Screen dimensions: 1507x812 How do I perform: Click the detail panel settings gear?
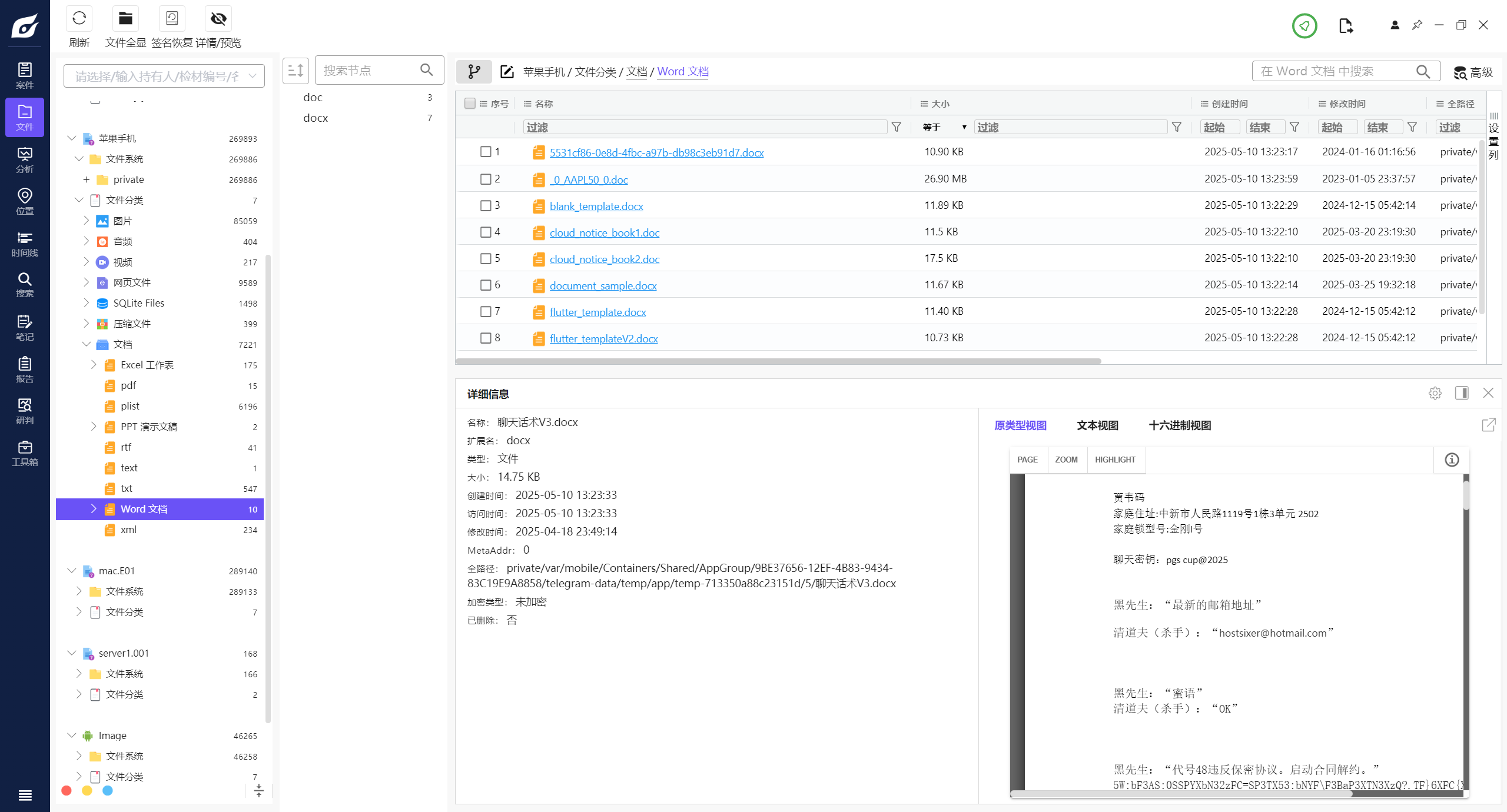[1435, 393]
